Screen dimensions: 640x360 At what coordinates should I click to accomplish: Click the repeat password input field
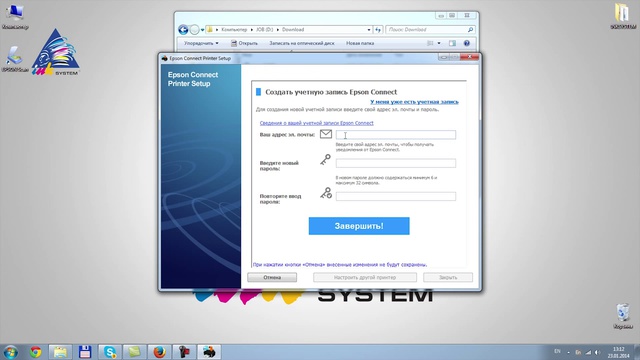coord(396,196)
